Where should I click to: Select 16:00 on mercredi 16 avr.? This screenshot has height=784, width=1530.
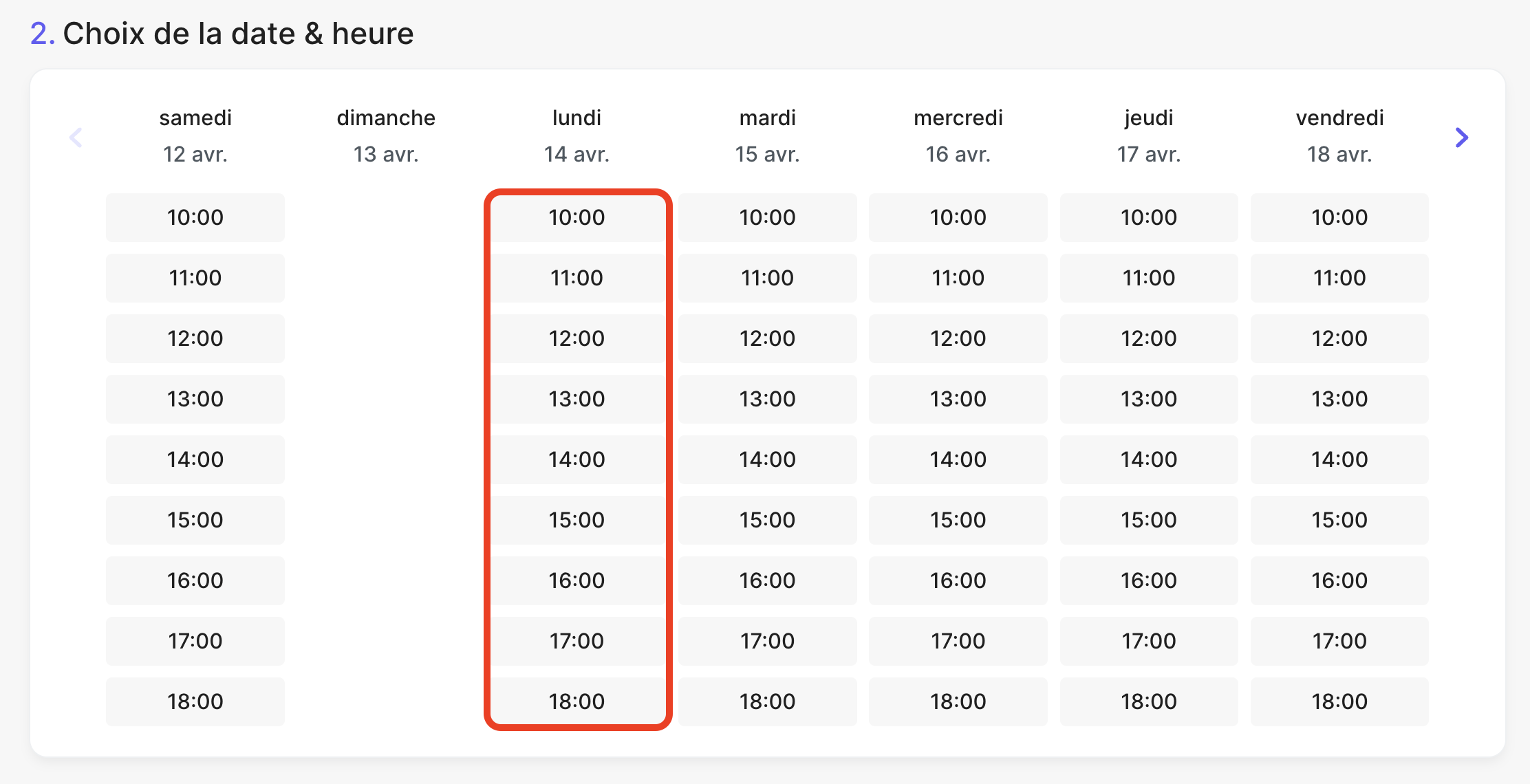958,580
